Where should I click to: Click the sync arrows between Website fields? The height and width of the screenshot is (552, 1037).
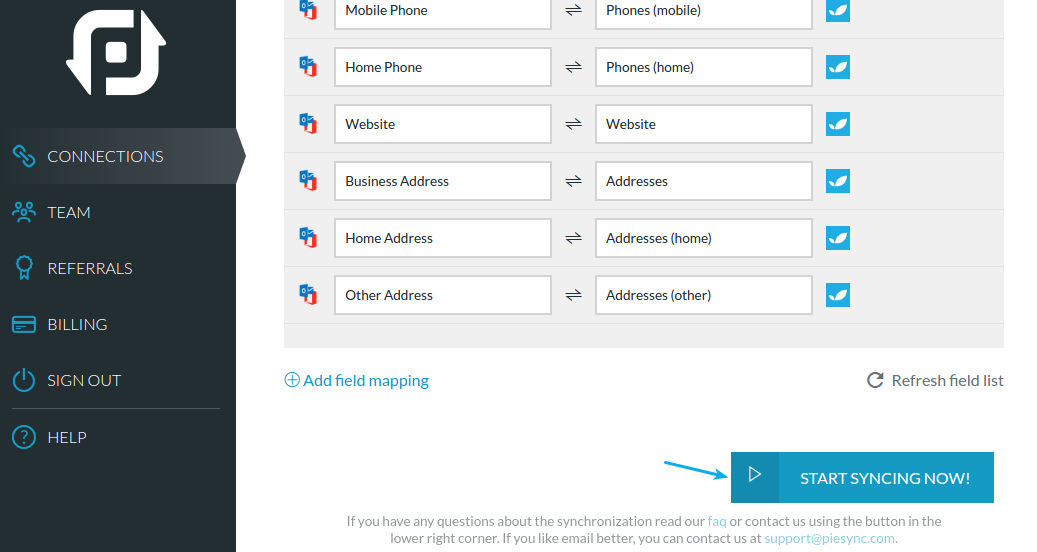[x=573, y=124]
